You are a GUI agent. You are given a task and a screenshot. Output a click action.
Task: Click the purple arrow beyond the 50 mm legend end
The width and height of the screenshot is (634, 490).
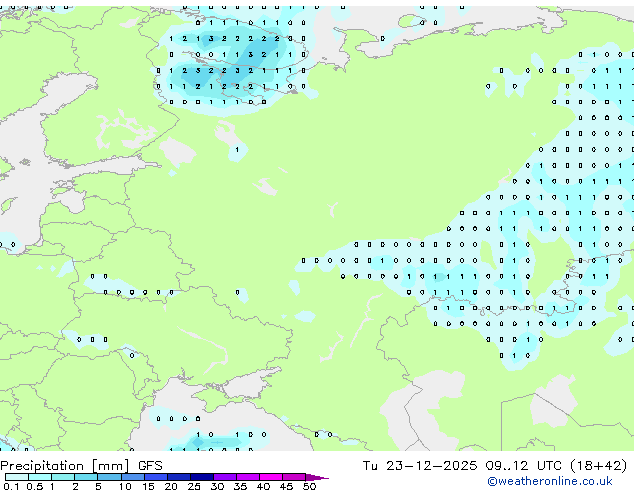(317, 477)
